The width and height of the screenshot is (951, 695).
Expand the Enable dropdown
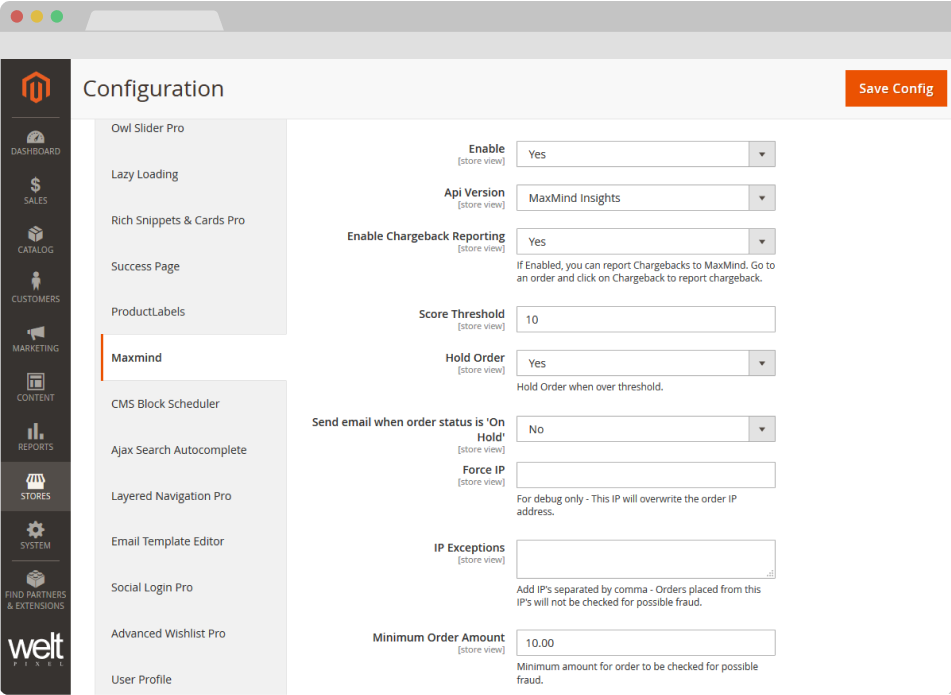(x=645, y=154)
